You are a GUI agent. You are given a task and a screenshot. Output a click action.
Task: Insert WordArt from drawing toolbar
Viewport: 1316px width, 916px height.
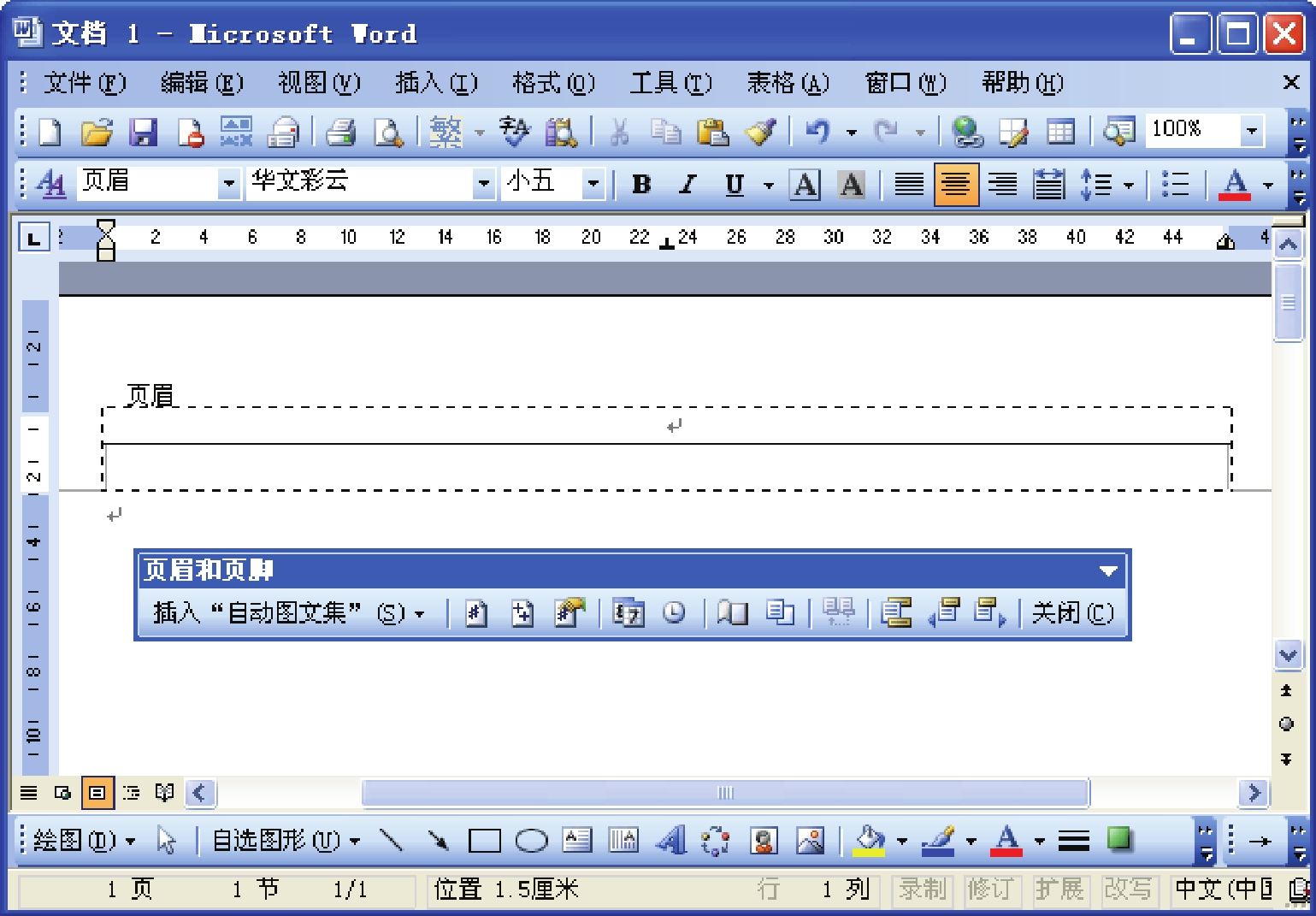click(671, 841)
